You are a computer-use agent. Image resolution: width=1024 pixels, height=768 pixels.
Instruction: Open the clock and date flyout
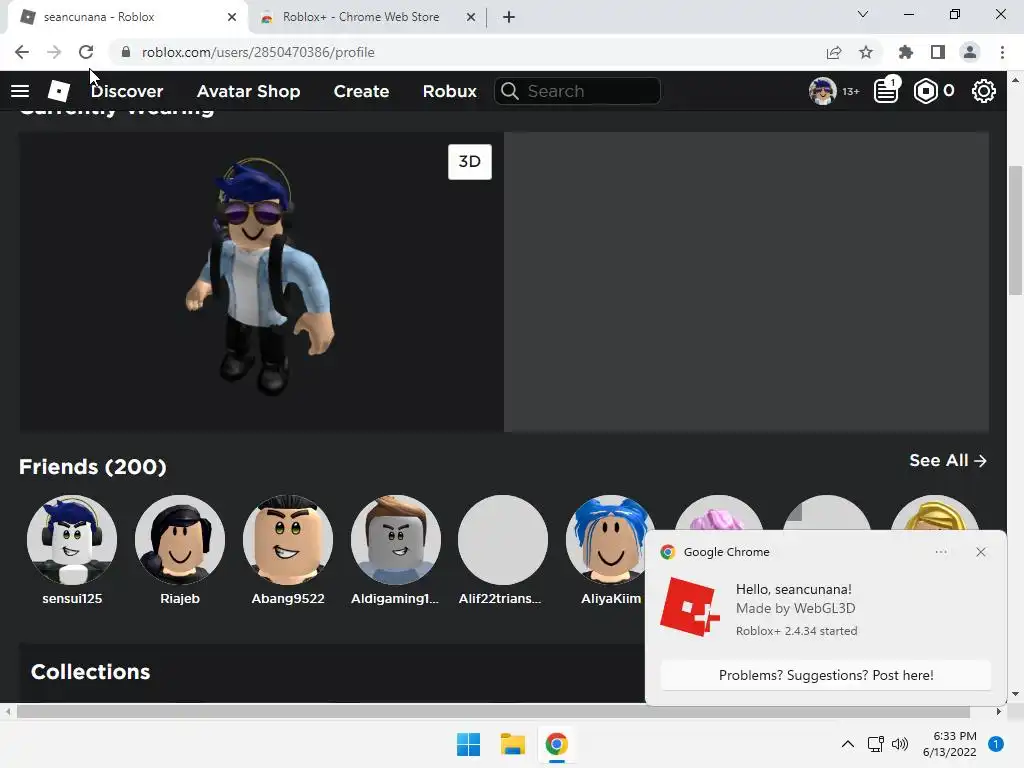[x=950, y=744]
